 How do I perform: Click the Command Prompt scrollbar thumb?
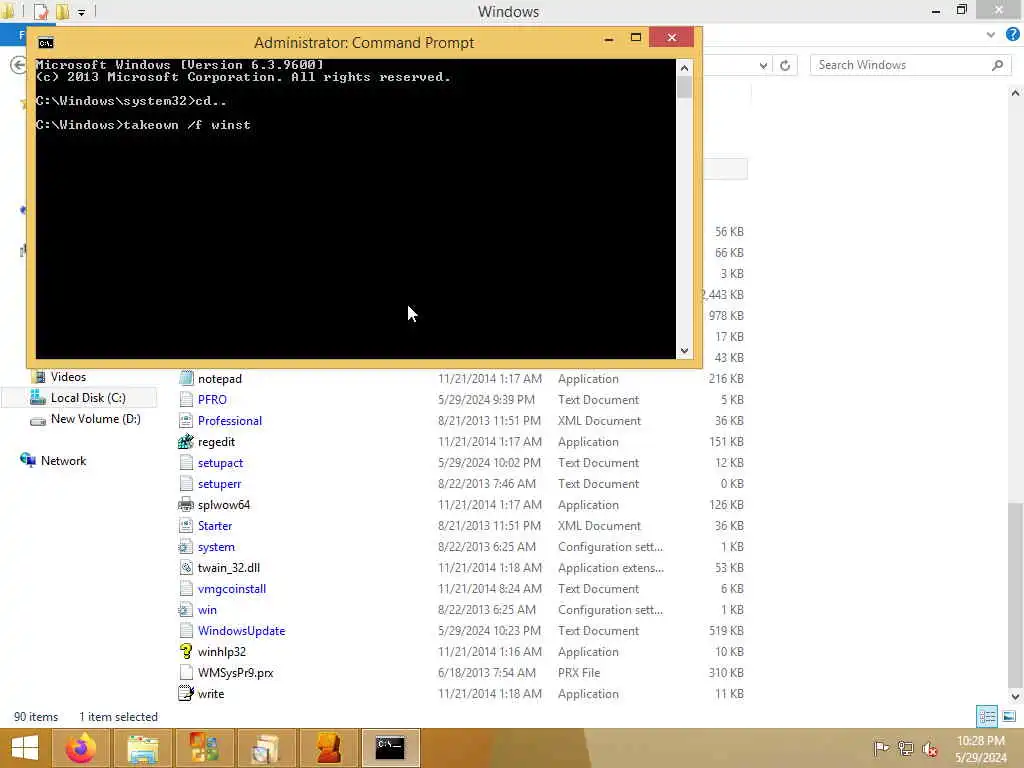[x=684, y=87]
